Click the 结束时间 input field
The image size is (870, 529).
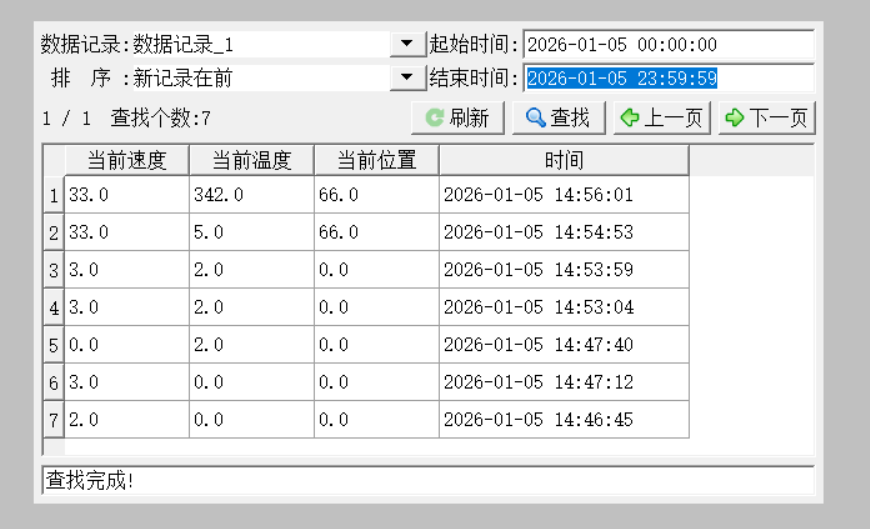click(669, 78)
